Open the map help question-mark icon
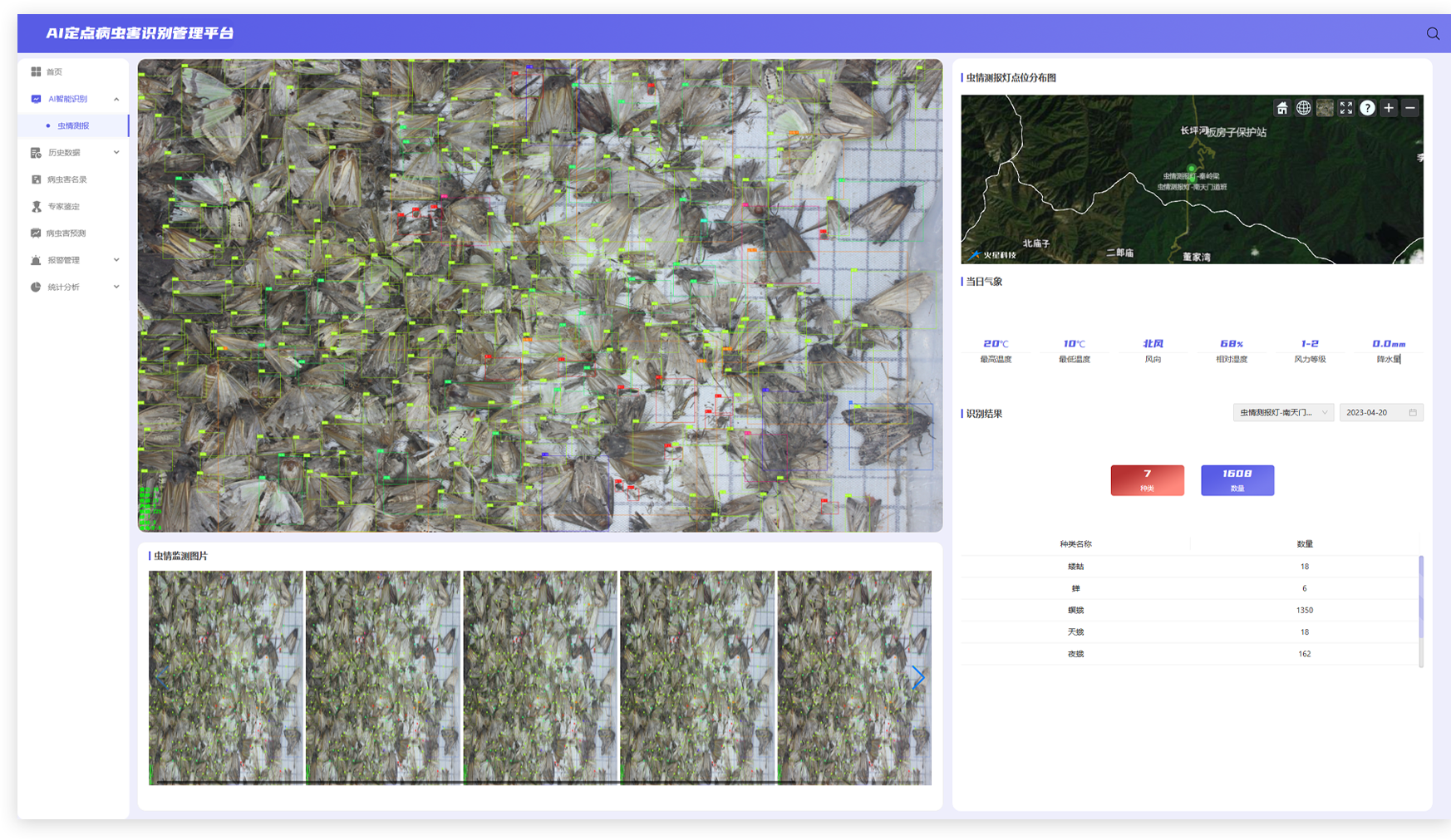This screenshot has height=840, width=1451. 1367,108
